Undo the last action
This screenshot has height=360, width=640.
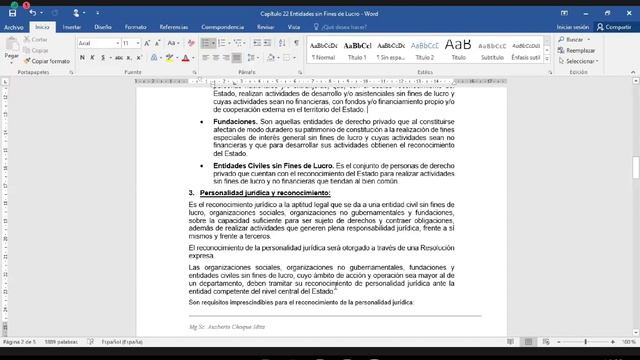pos(33,13)
